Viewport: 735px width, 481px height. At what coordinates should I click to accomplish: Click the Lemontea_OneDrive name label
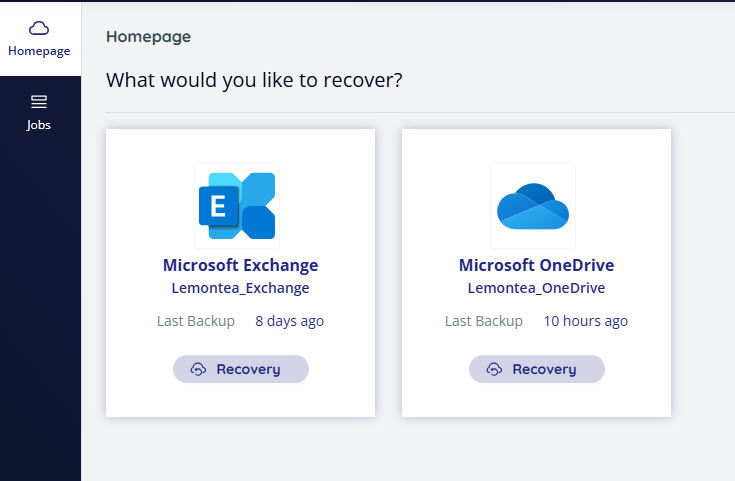[x=536, y=288]
